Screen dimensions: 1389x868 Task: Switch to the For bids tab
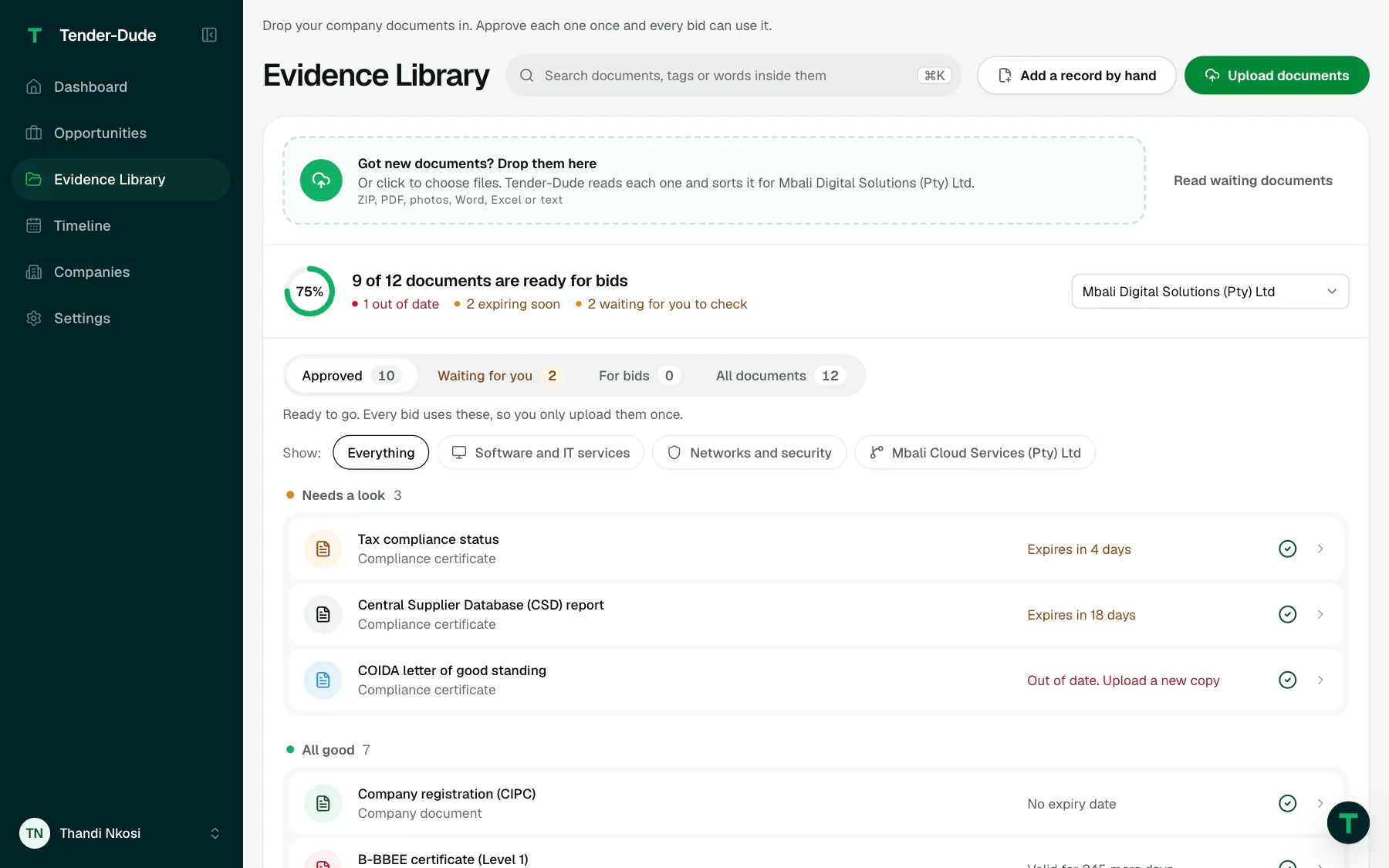coord(639,376)
